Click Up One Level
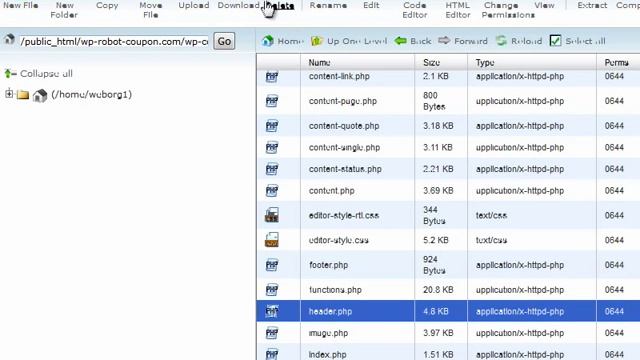The height and width of the screenshot is (360, 640). point(349,41)
